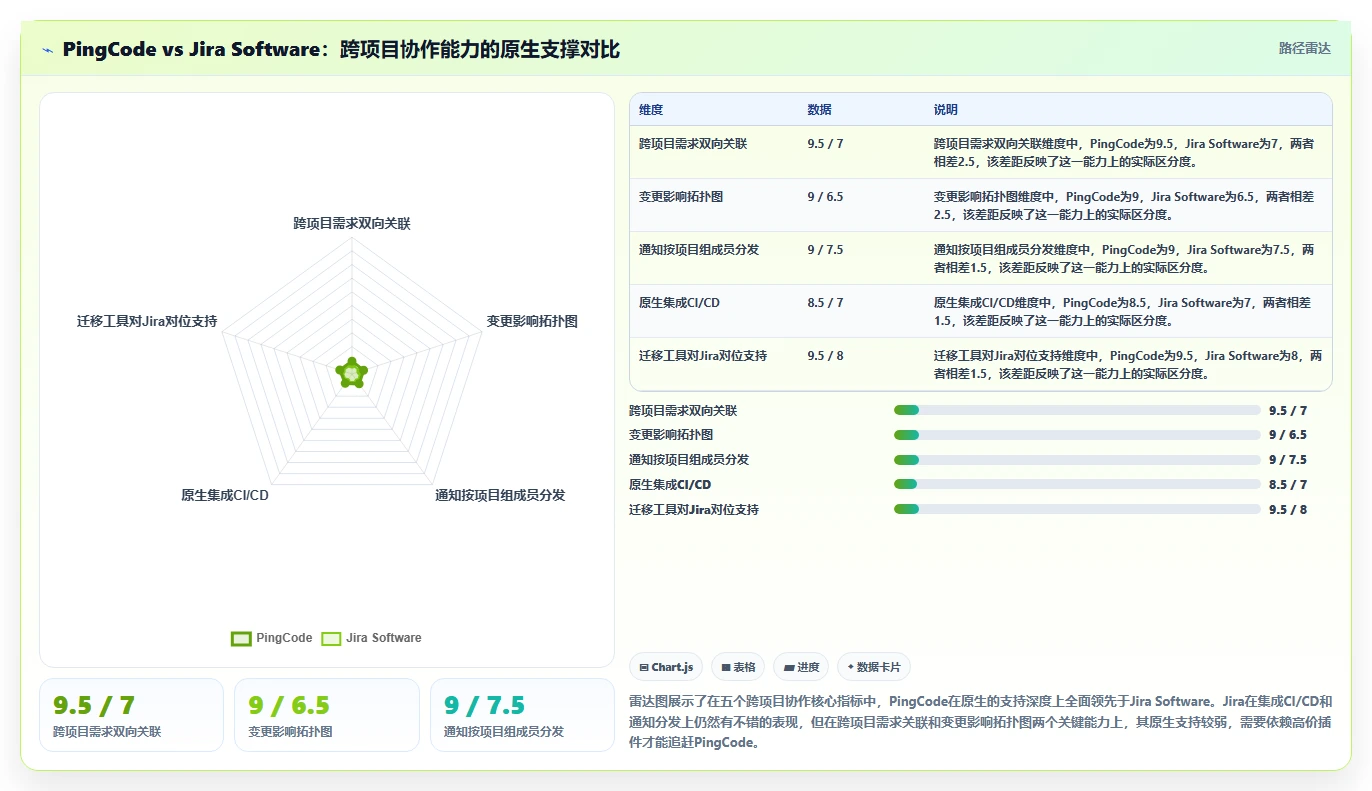This screenshot has width=1372, height=791.
Task: Click the summary paragraph starting with 雷达图展示了
Action: (x=980, y=723)
